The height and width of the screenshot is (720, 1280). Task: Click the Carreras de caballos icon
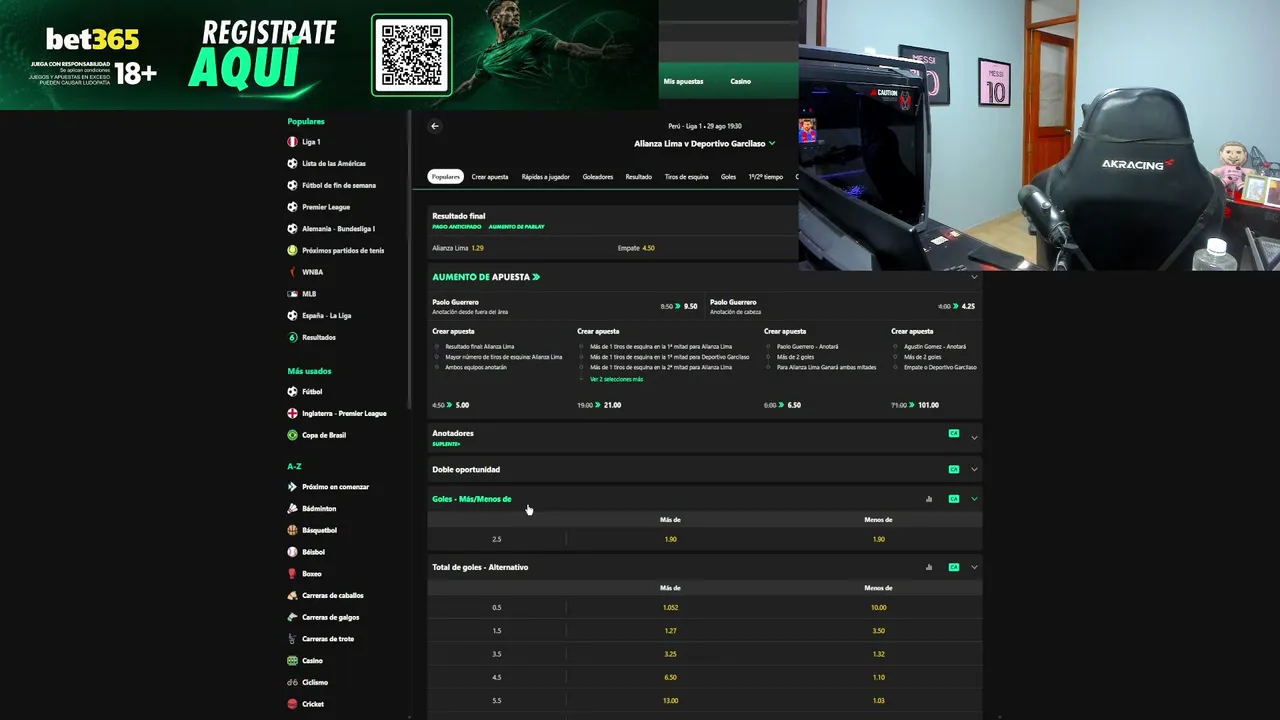click(292, 596)
